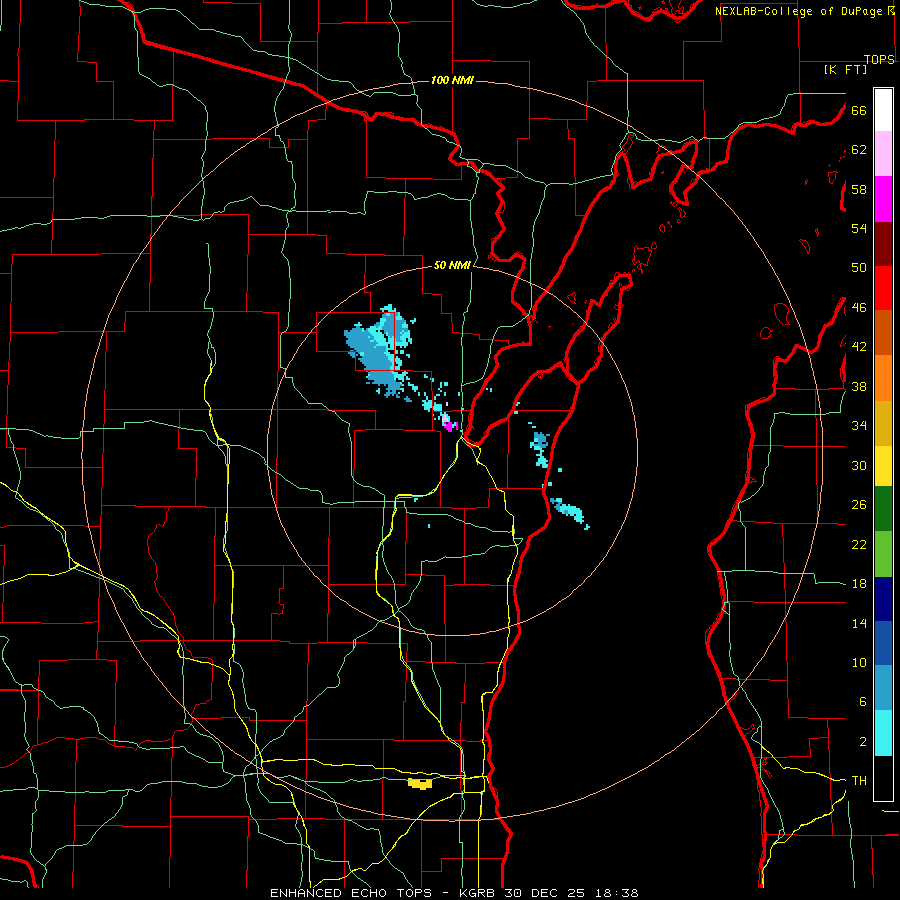This screenshot has width=900, height=900.
Task: Click the white swatch in the tops legend
Action: [883, 110]
